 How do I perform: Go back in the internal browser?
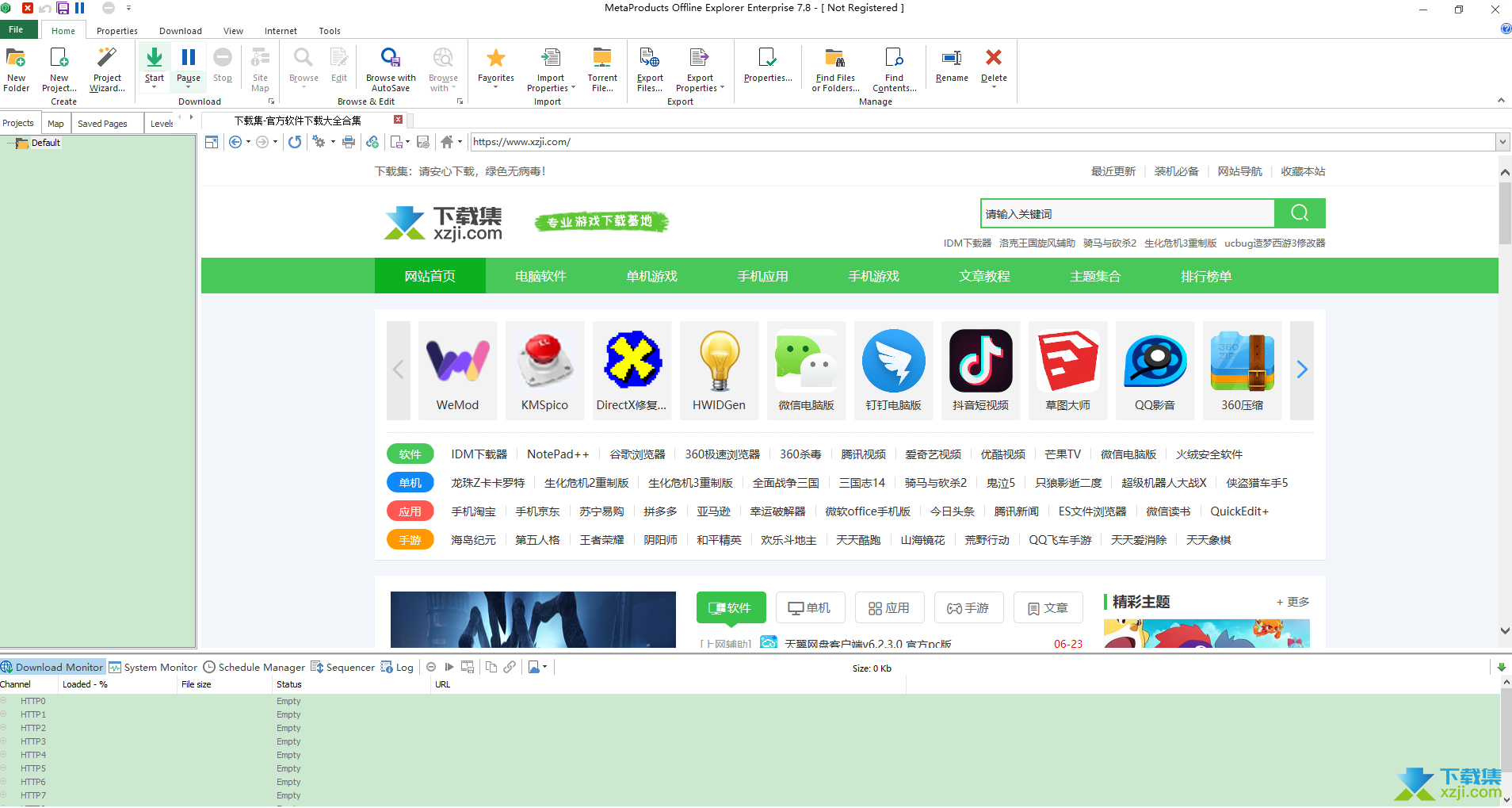tap(235, 142)
